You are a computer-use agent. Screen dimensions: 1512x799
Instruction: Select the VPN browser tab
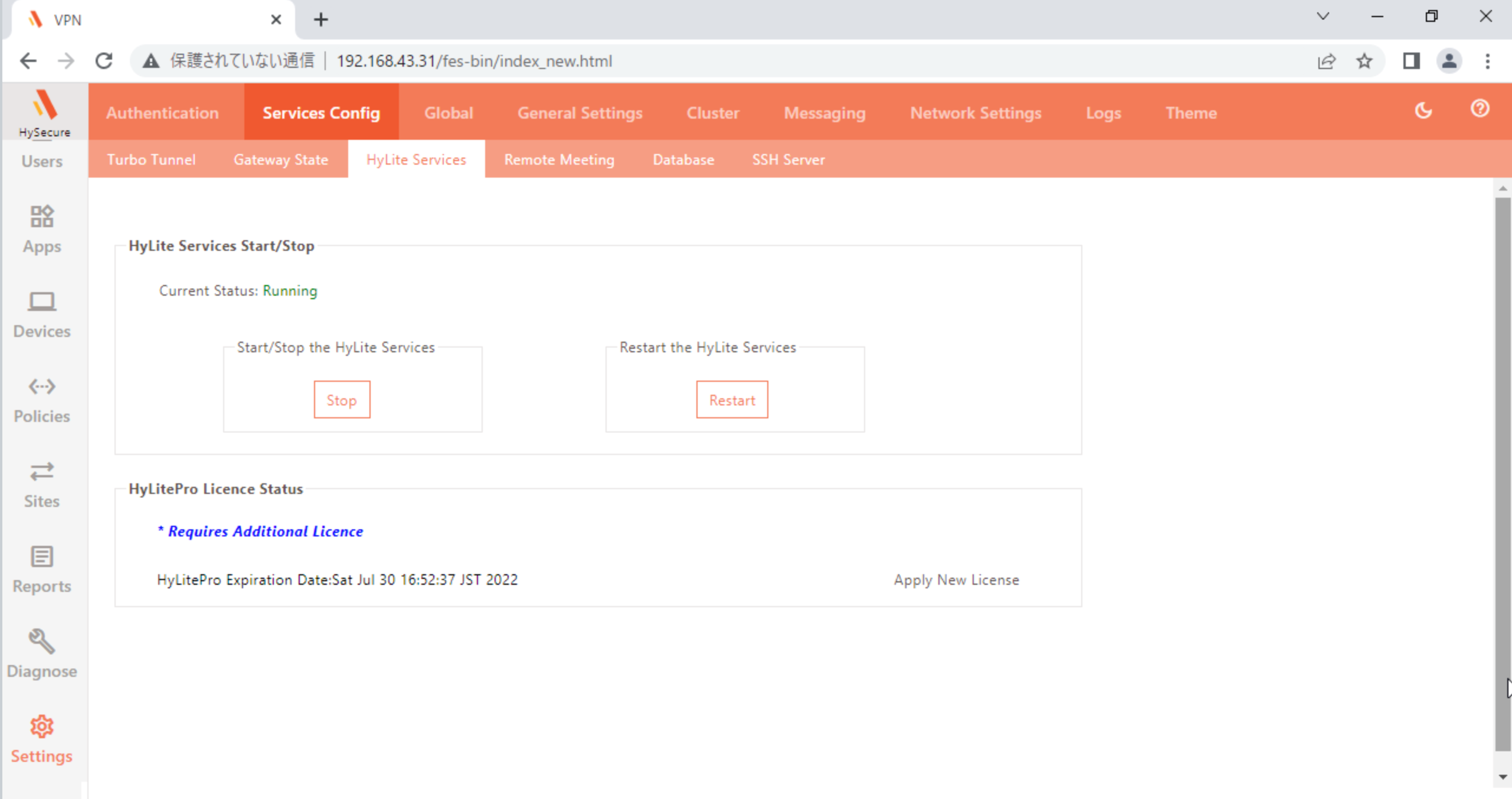(153, 19)
